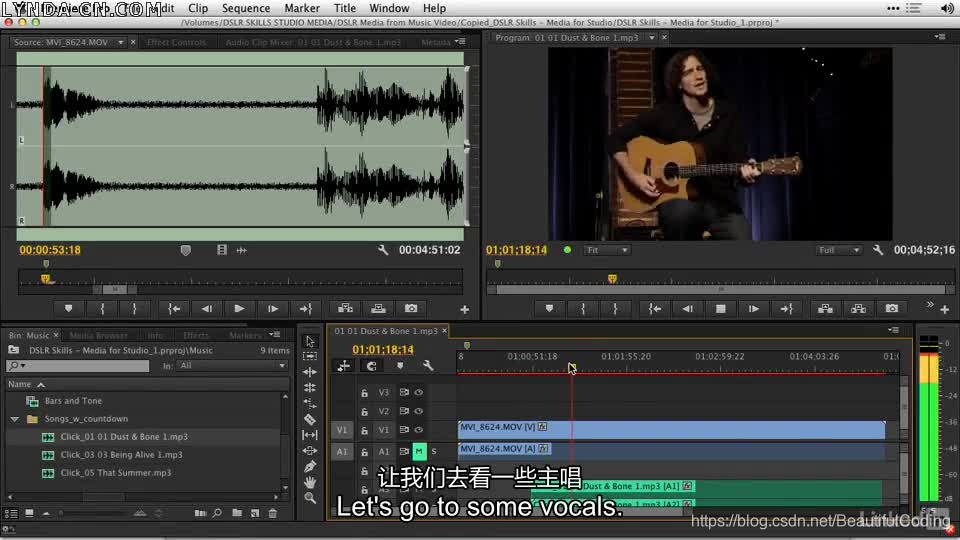Select the Pen tool
Viewport: 960px width, 540px height.
click(310, 467)
